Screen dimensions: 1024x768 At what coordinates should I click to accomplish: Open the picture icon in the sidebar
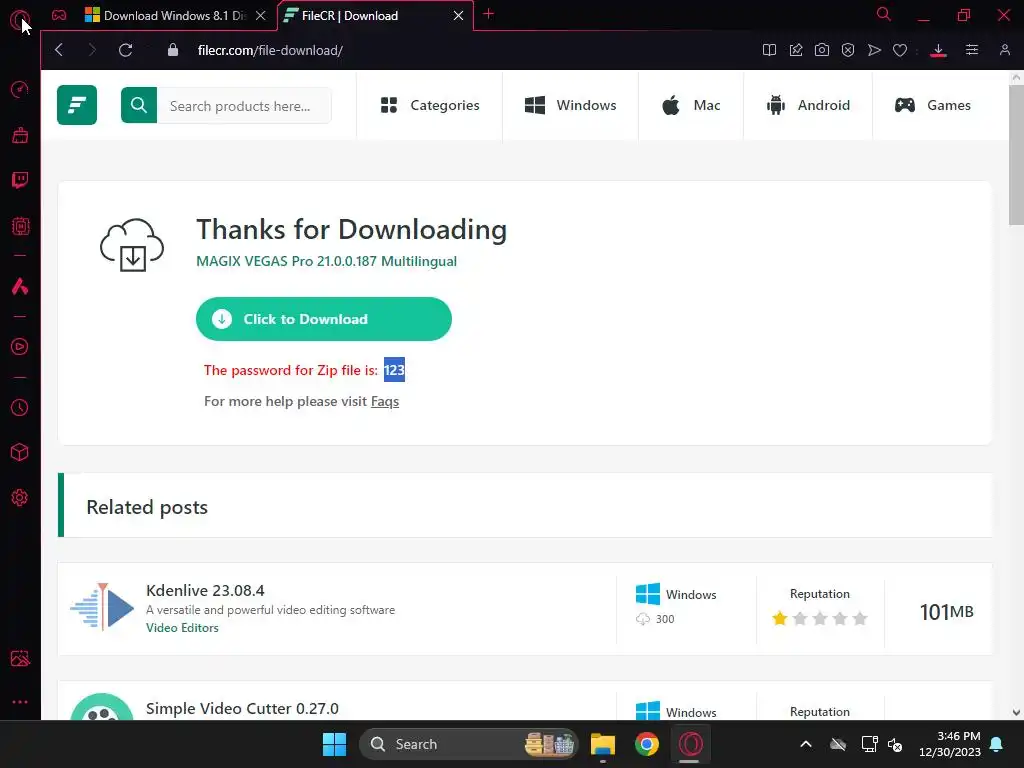pyautogui.click(x=20, y=658)
